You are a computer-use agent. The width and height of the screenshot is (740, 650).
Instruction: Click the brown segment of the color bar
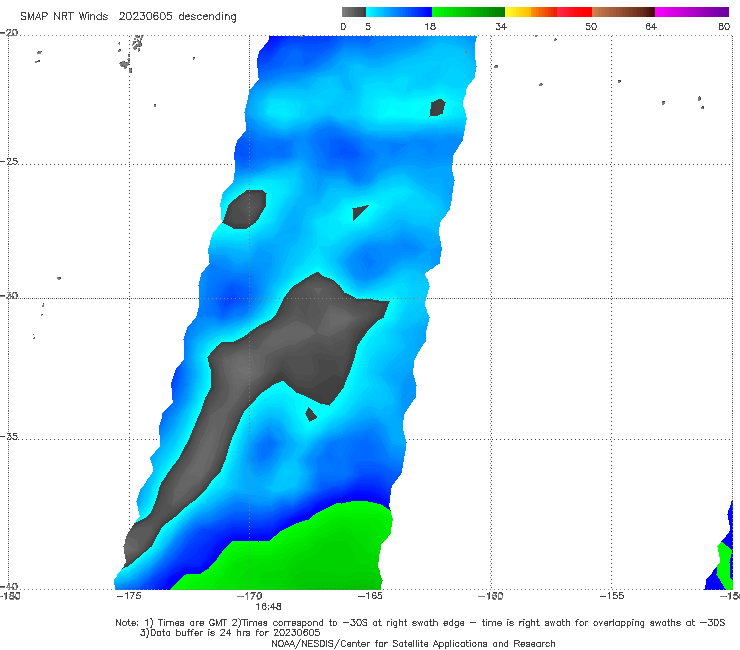[x=623, y=12]
